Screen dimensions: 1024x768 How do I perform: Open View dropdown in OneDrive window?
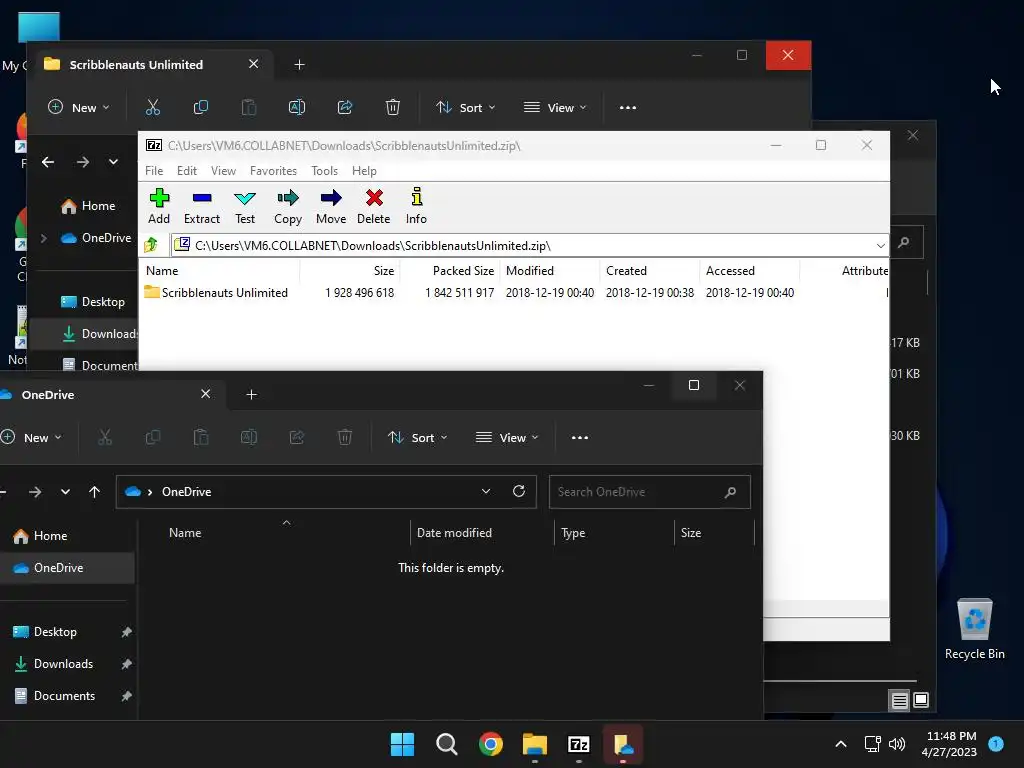(x=507, y=438)
